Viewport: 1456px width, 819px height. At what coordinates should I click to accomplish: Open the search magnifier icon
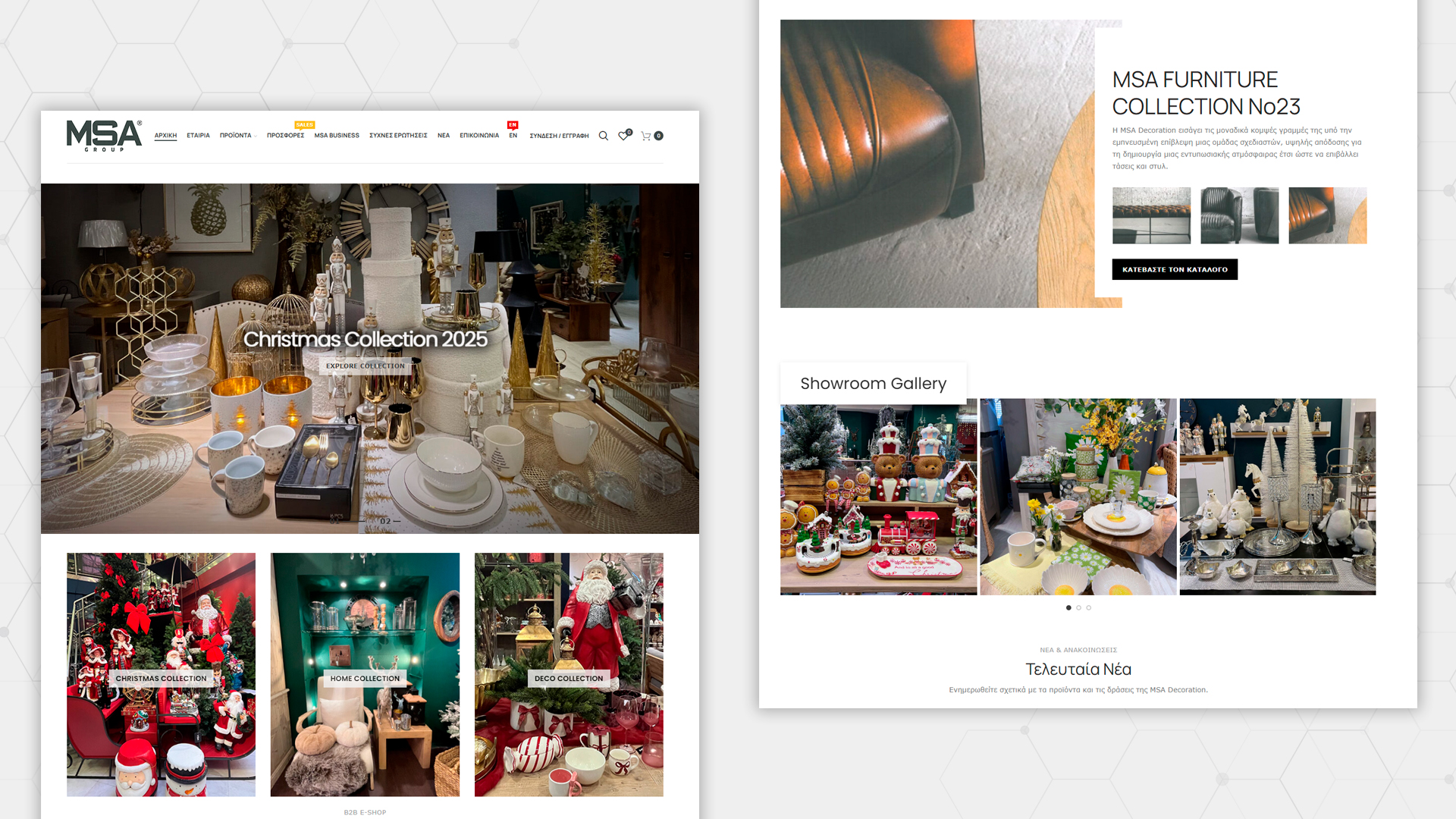(x=604, y=136)
